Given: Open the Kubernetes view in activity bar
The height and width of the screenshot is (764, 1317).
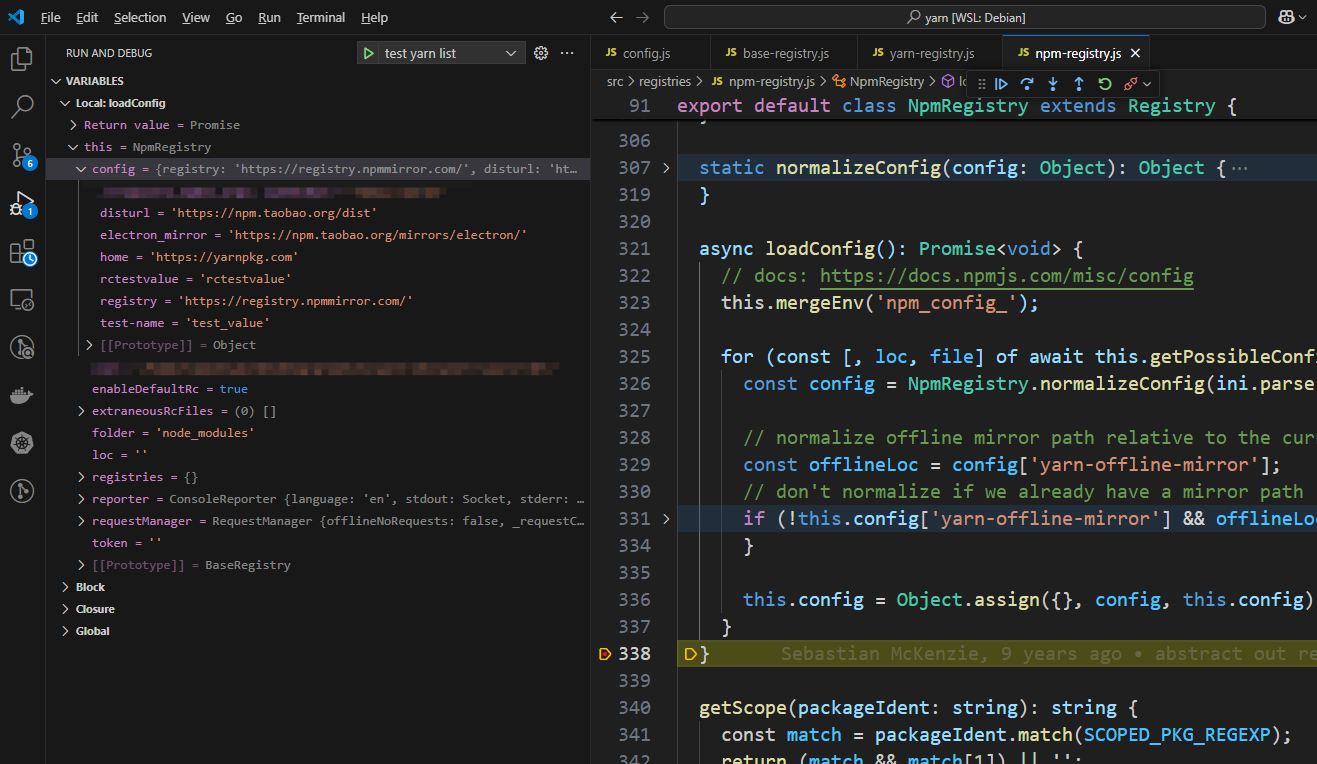Looking at the screenshot, I should tap(21, 443).
